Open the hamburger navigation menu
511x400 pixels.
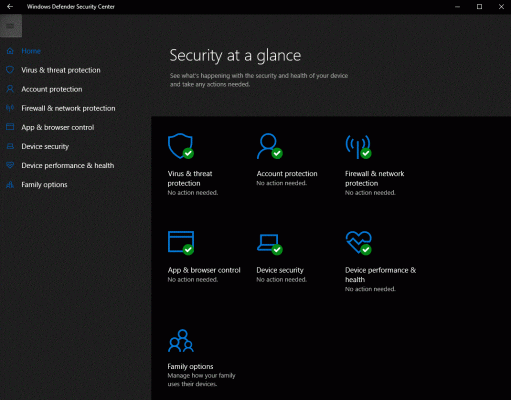[11, 26]
